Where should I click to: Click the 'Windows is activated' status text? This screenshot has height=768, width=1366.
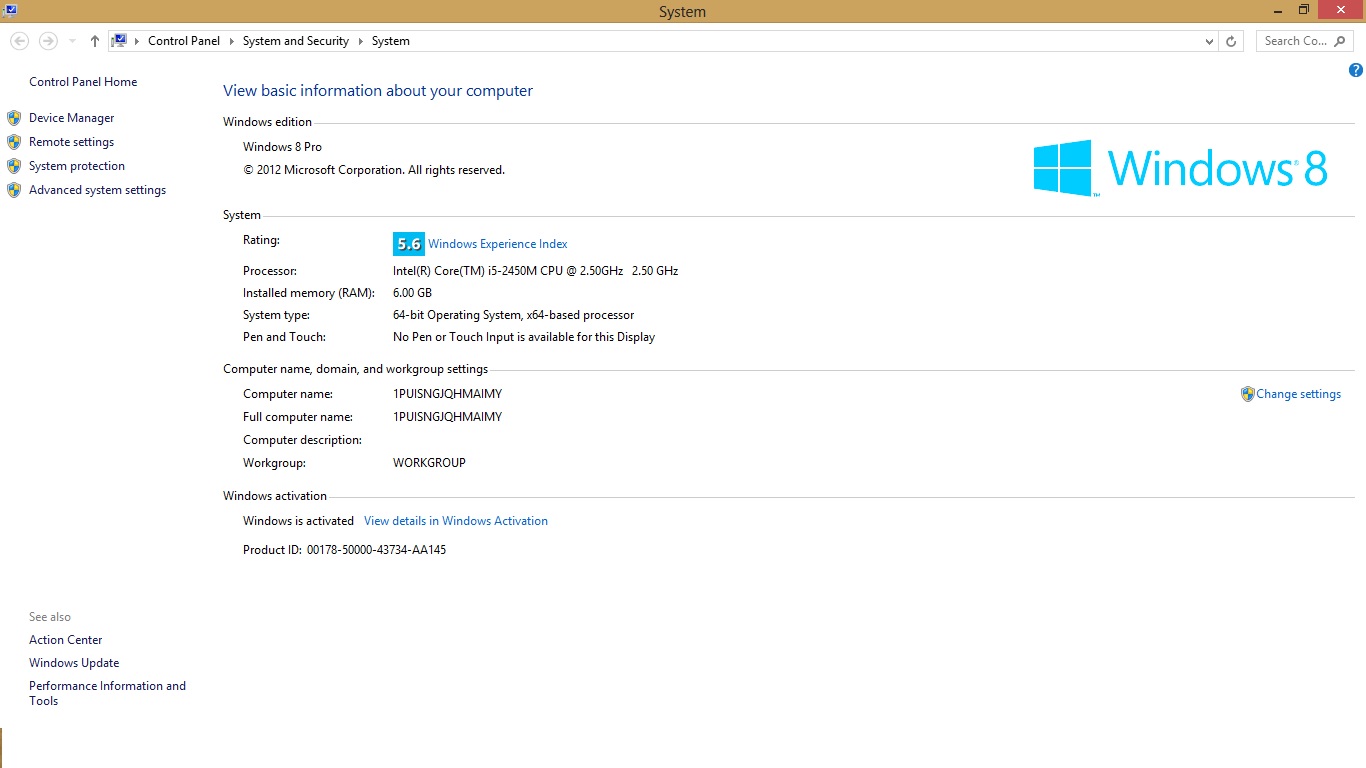(299, 521)
